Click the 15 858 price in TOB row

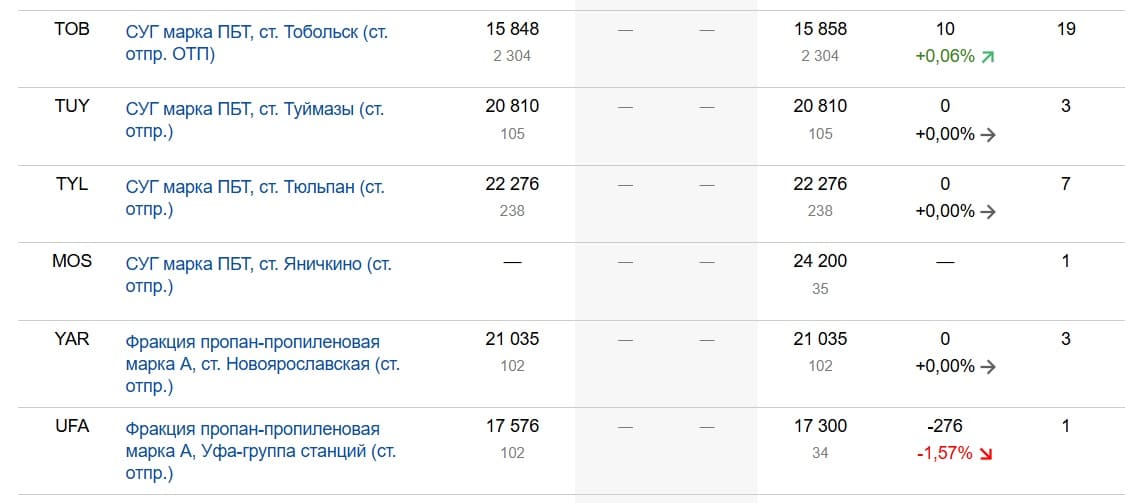820,29
